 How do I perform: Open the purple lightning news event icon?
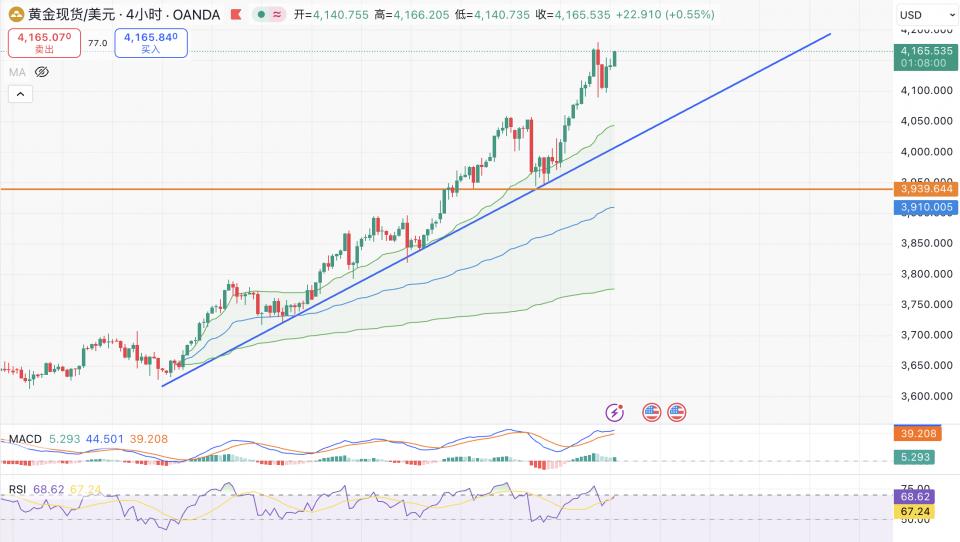(615, 411)
